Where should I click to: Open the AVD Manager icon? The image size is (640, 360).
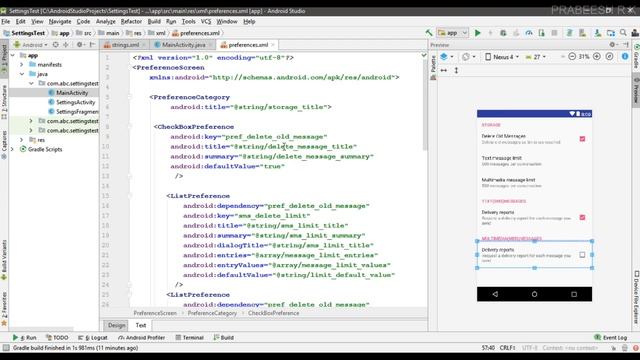click(x=582, y=33)
